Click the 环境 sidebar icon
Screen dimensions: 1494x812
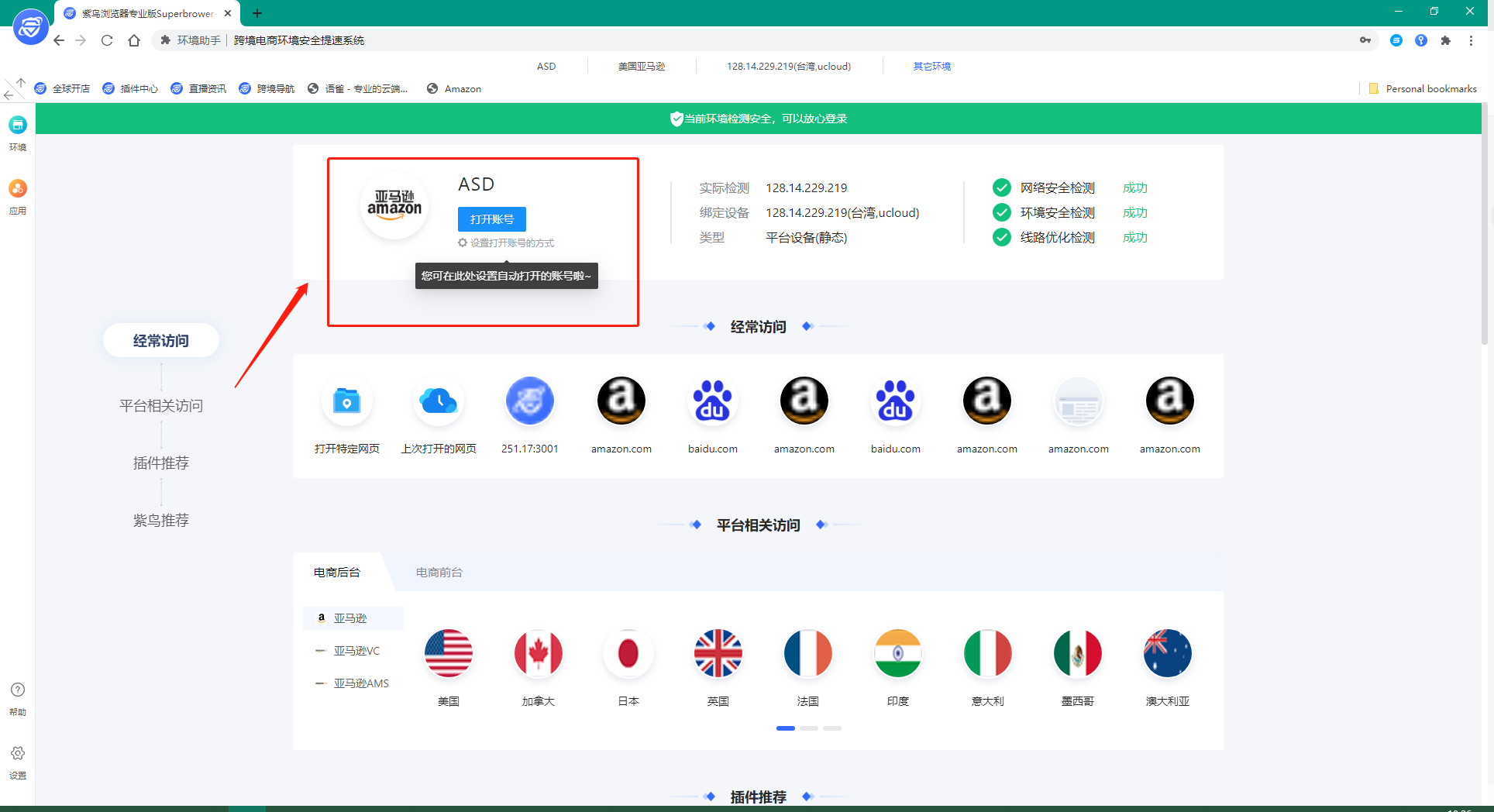pyautogui.click(x=18, y=126)
